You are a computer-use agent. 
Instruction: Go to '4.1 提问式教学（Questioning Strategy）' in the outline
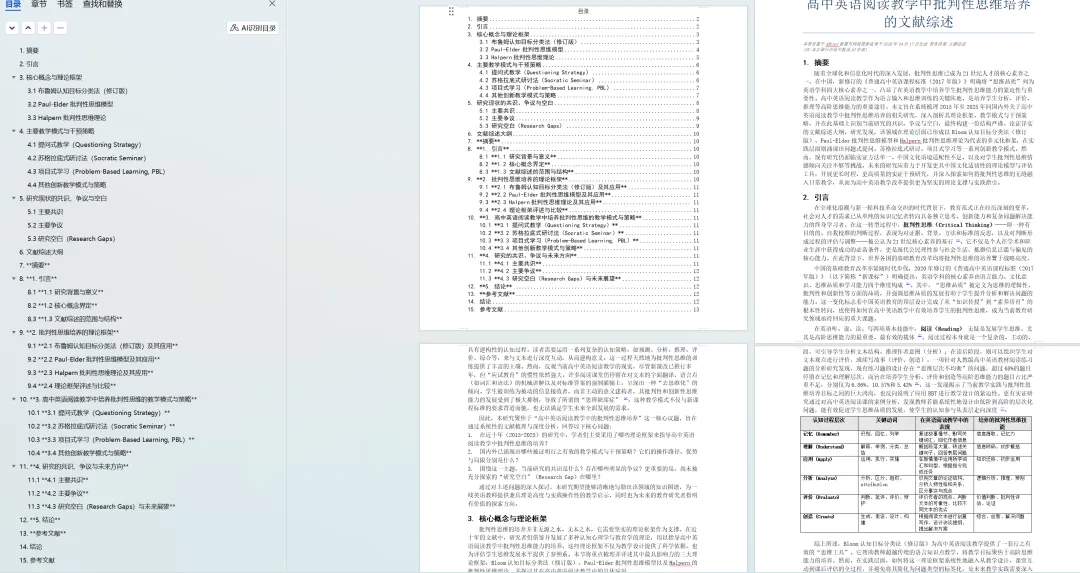[x=84, y=145]
